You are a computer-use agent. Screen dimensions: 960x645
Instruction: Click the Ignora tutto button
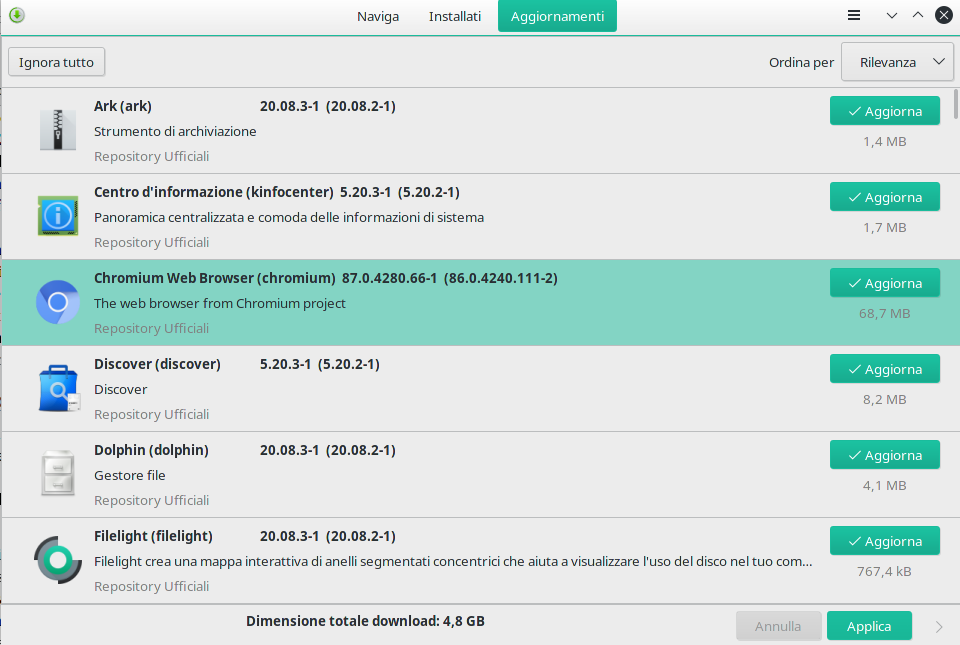pyautogui.click(x=56, y=62)
